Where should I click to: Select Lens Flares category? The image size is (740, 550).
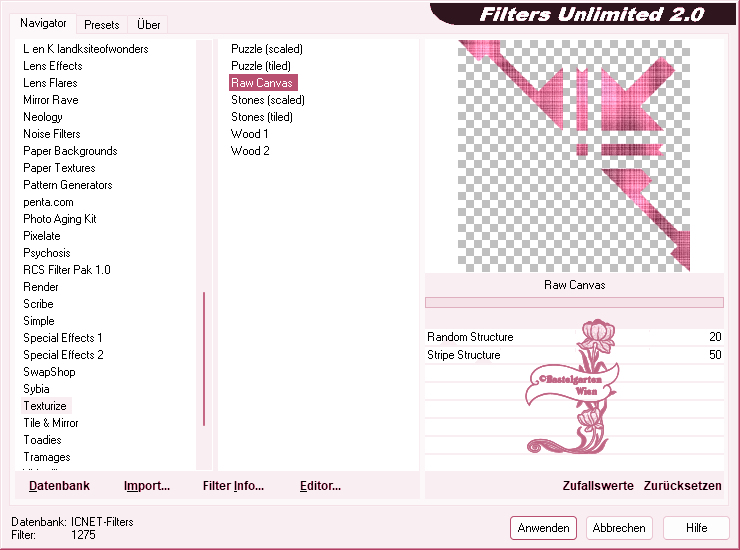click(50, 83)
